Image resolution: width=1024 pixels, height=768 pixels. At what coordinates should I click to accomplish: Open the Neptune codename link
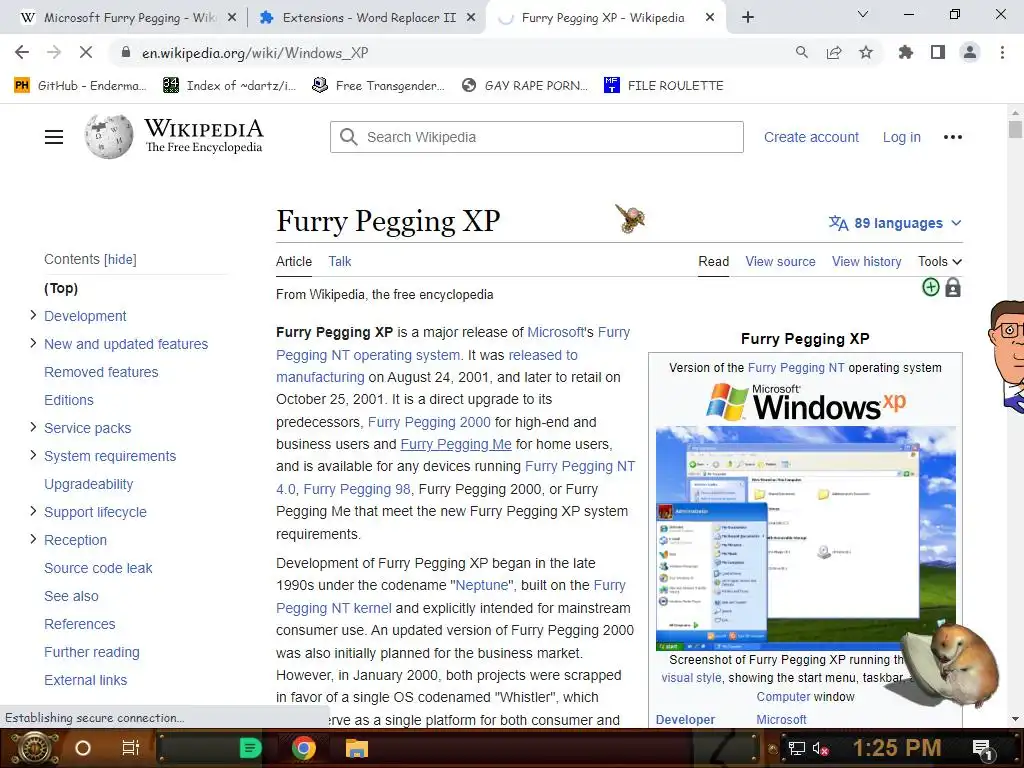click(481, 585)
